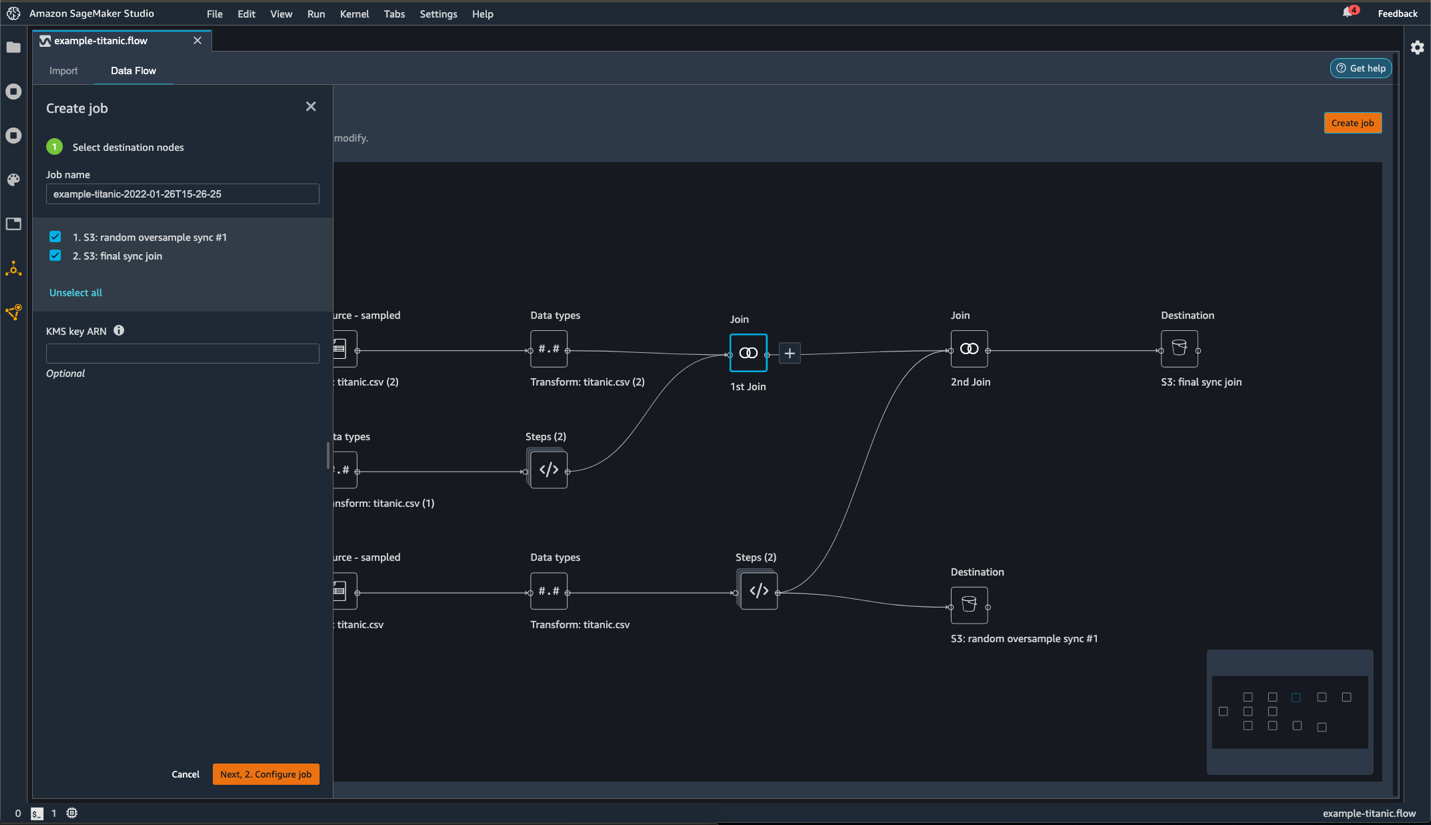
Task: Click the orange Create job button
Action: (x=1353, y=123)
